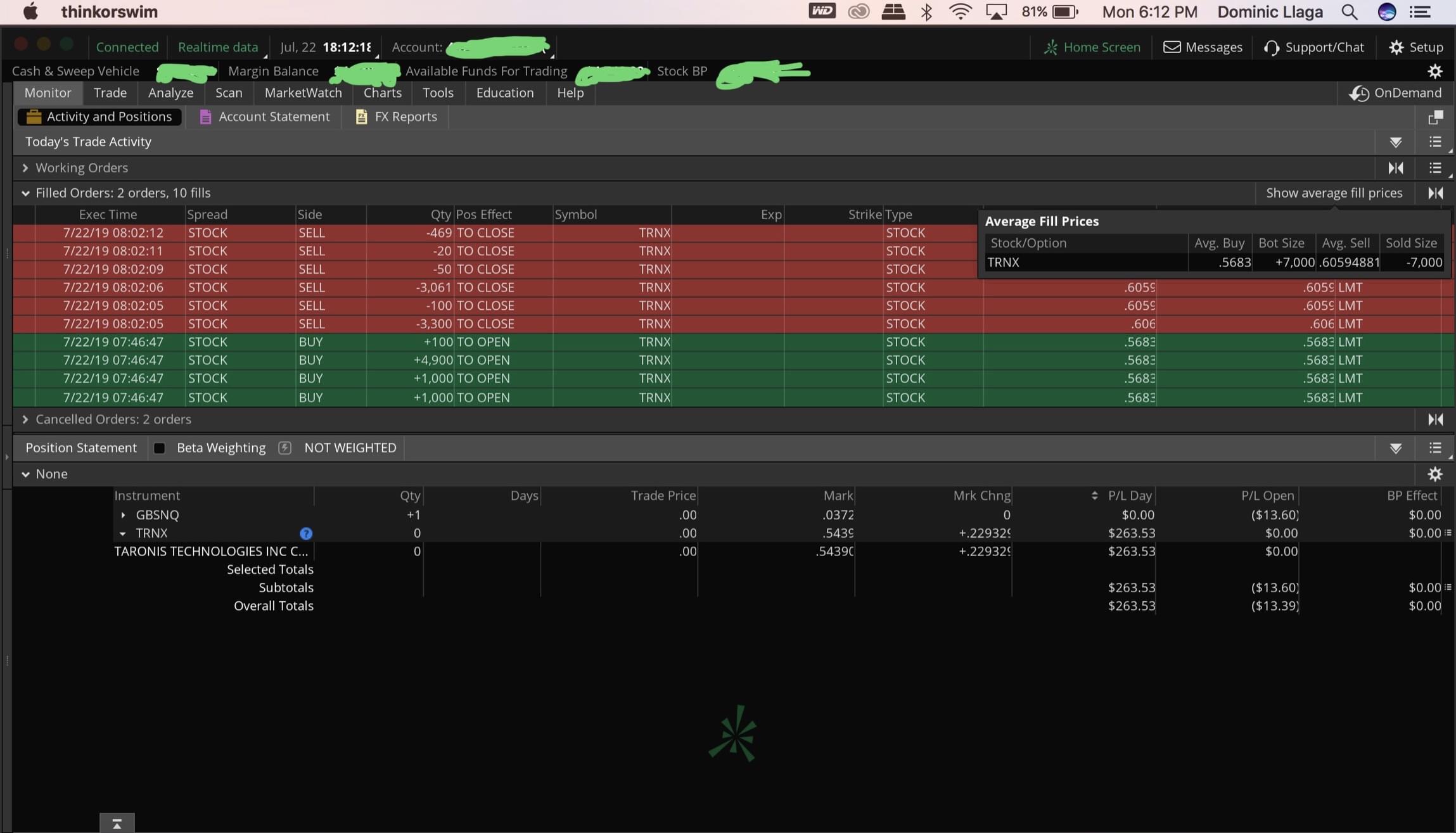Toggle the Beta Weighting lightning icon
The width and height of the screenshot is (1456, 833).
pyautogui.click(x=284, y=448)
